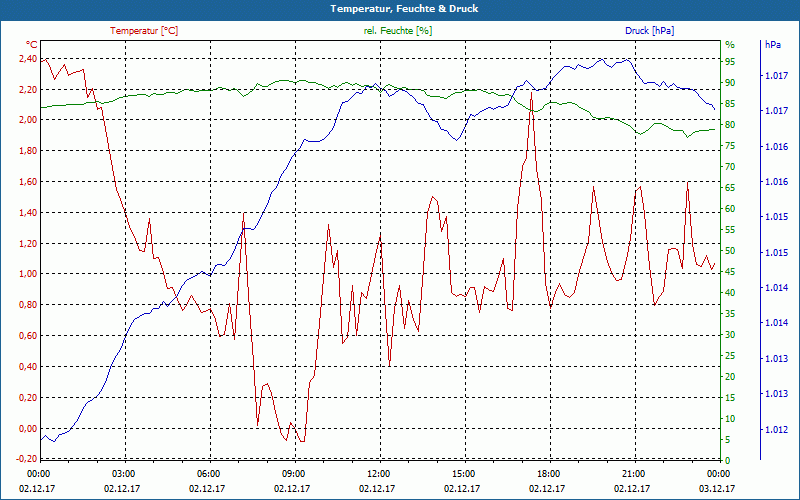Viewport: 800px width, 500px height.
Task: Click the '0,00' temperature axis value
Action: point(28,428)
